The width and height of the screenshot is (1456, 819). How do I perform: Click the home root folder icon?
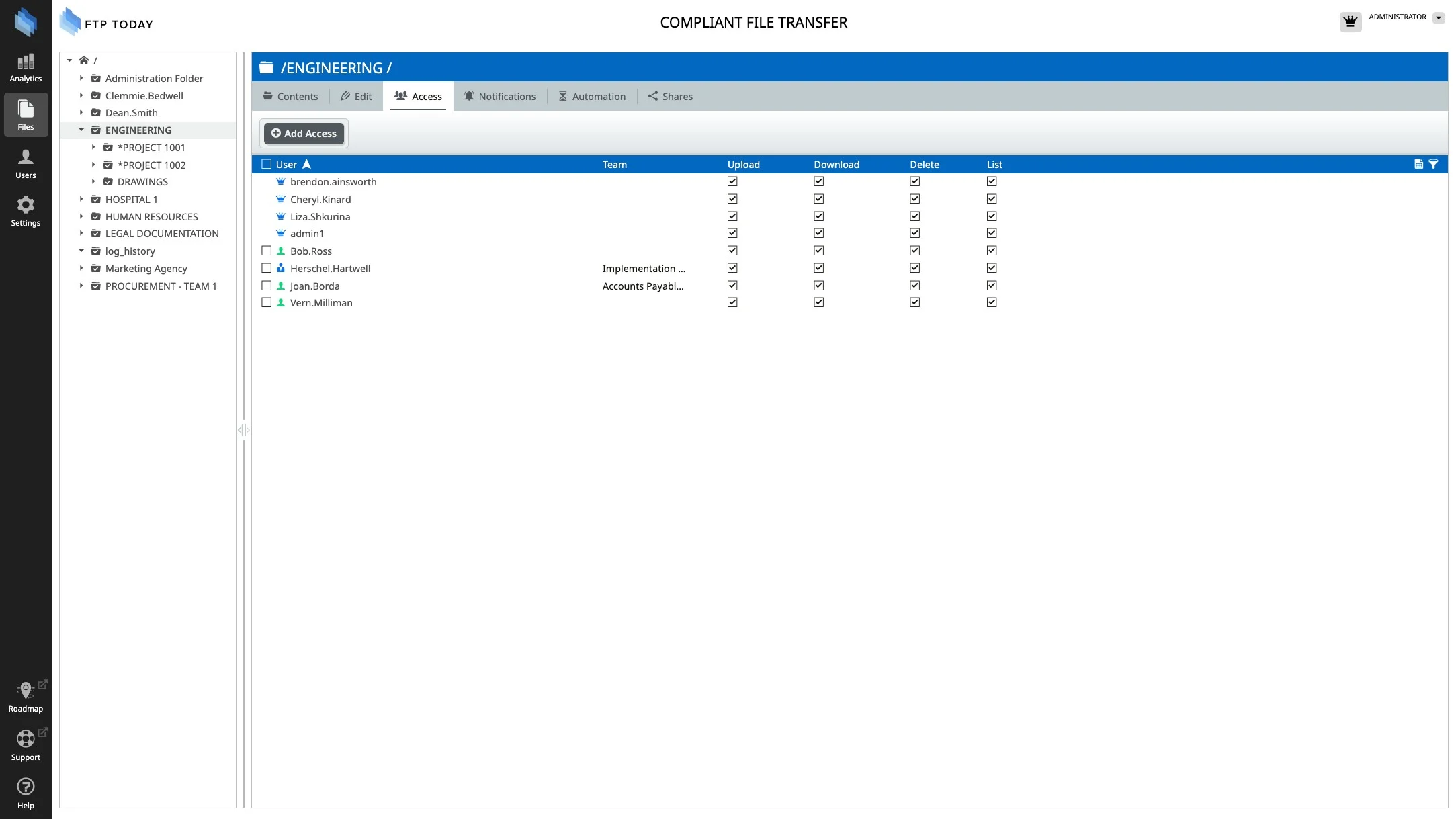pos(84,60)
